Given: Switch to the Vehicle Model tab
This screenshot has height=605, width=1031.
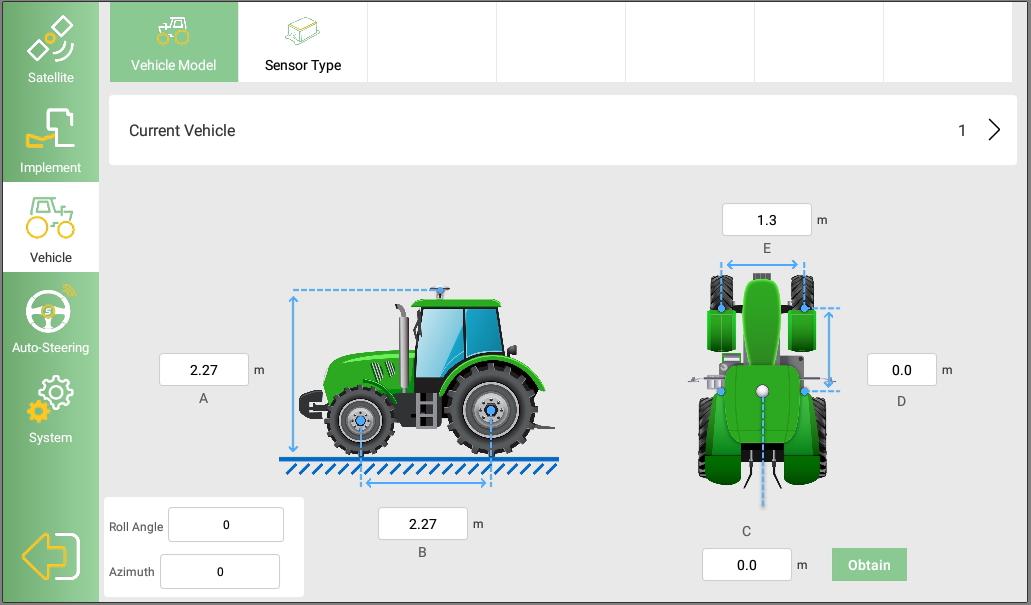Looking at the screenshot, I should tap(174, 42).
